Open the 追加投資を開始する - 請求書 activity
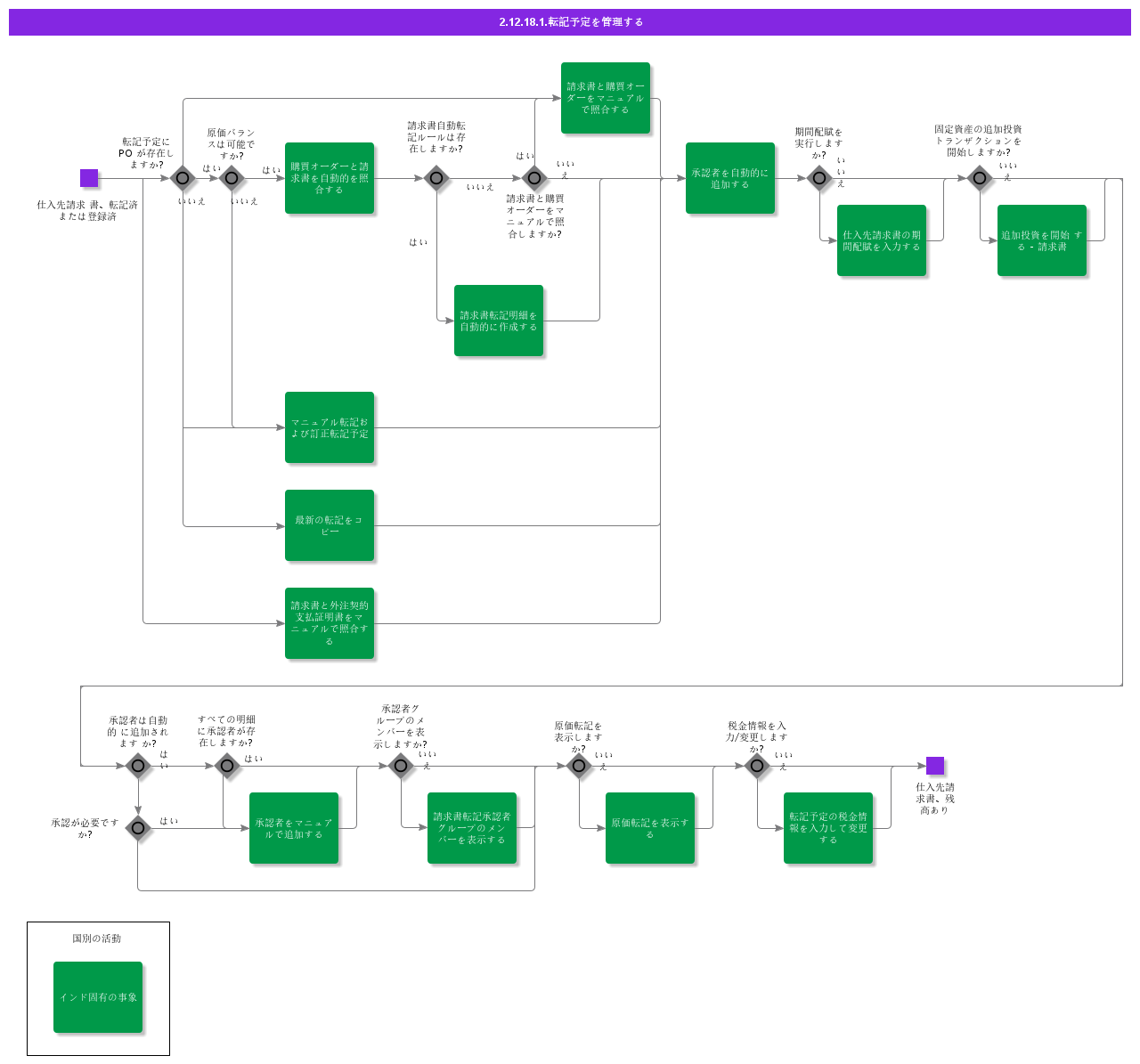The width and height of the screenshot is (1140, 1064). 1042,240
